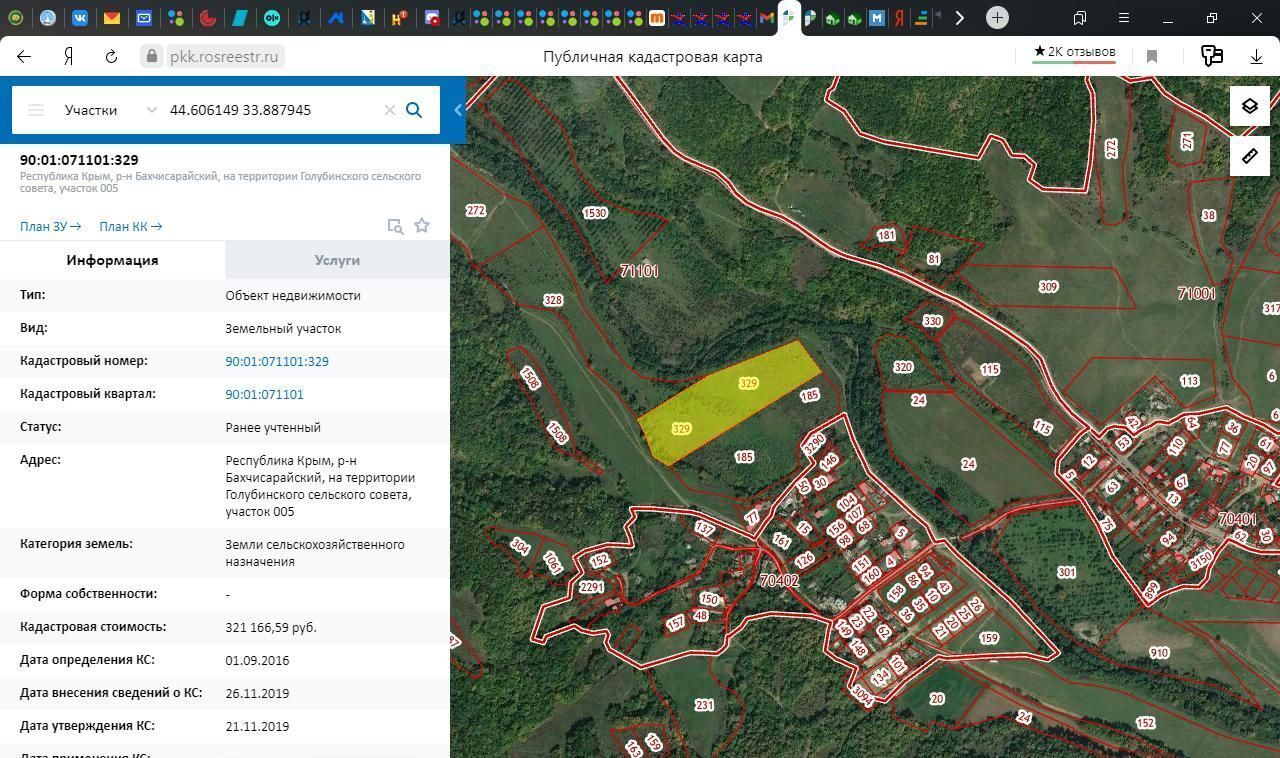
Task: Open the 2K отзывов site reviews
Action: click(x=1075, y=52)
